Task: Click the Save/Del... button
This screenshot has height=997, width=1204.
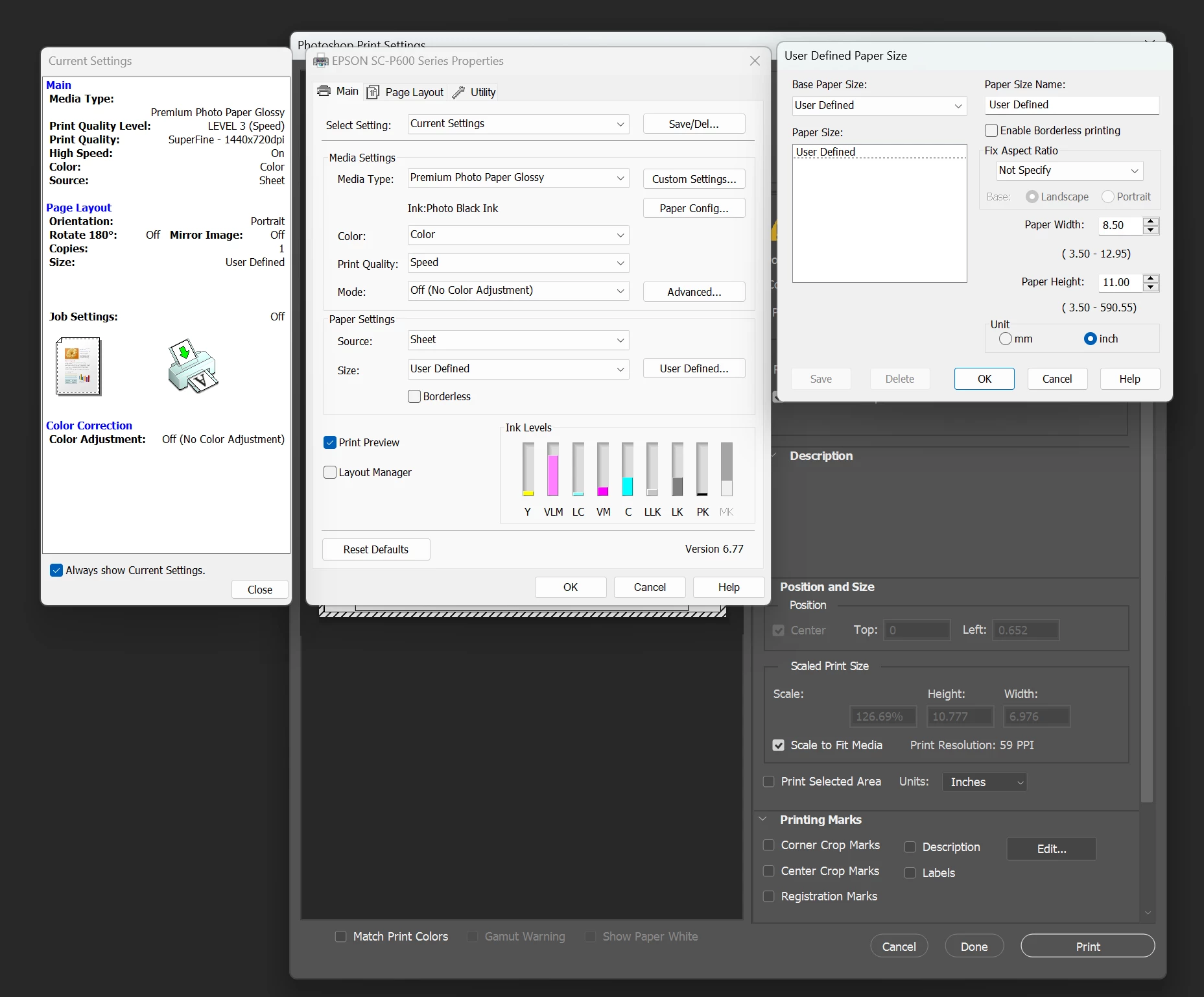Action: [694, 124]
